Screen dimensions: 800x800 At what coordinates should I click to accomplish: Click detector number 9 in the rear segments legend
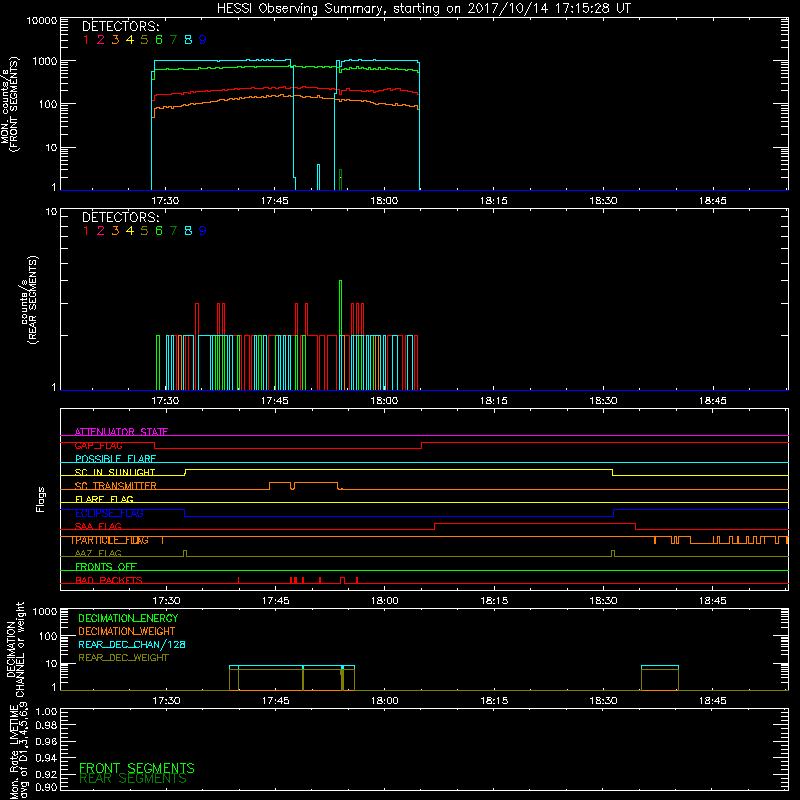203,231
